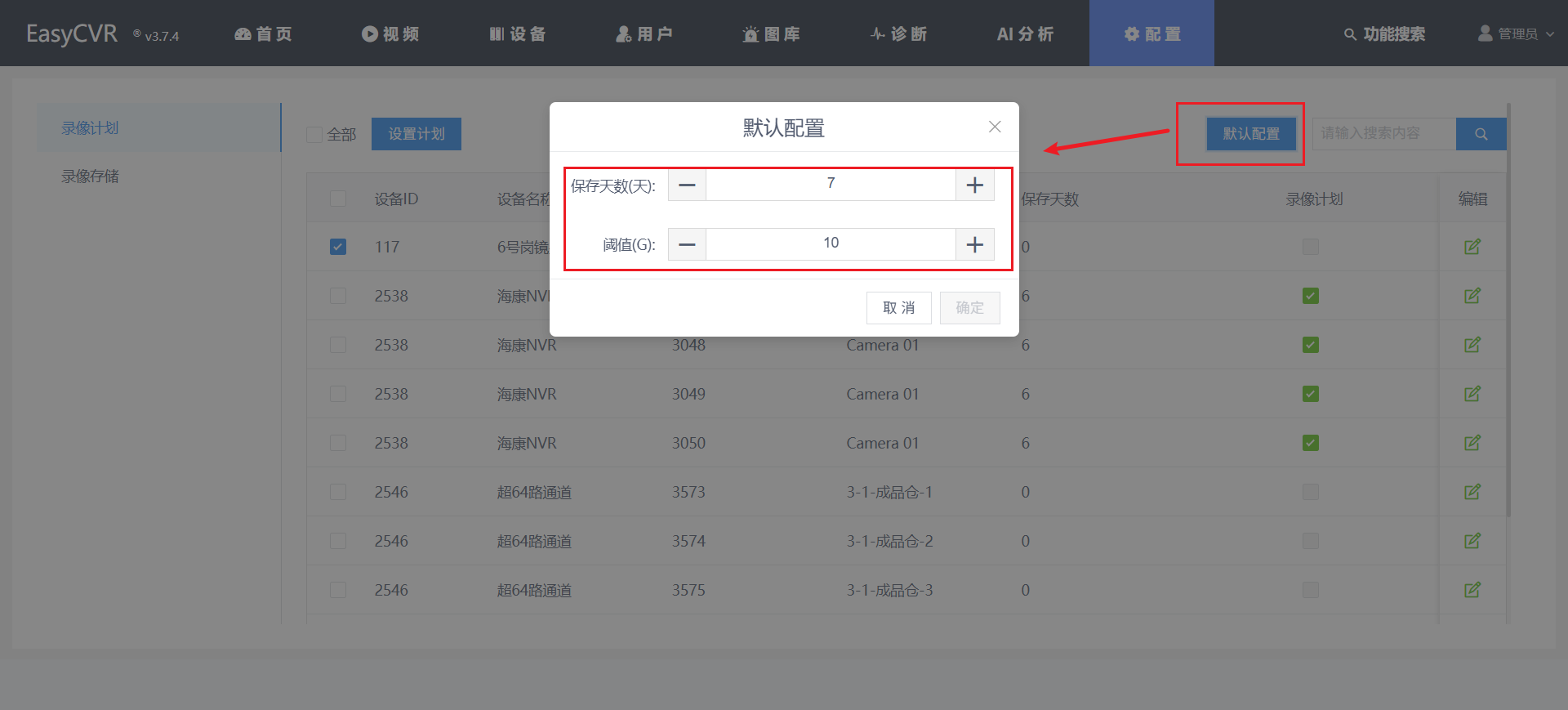Screen dimensions: 1568x710
Task: Uncheck the checkbox for device 117
Action: (338, 247)
